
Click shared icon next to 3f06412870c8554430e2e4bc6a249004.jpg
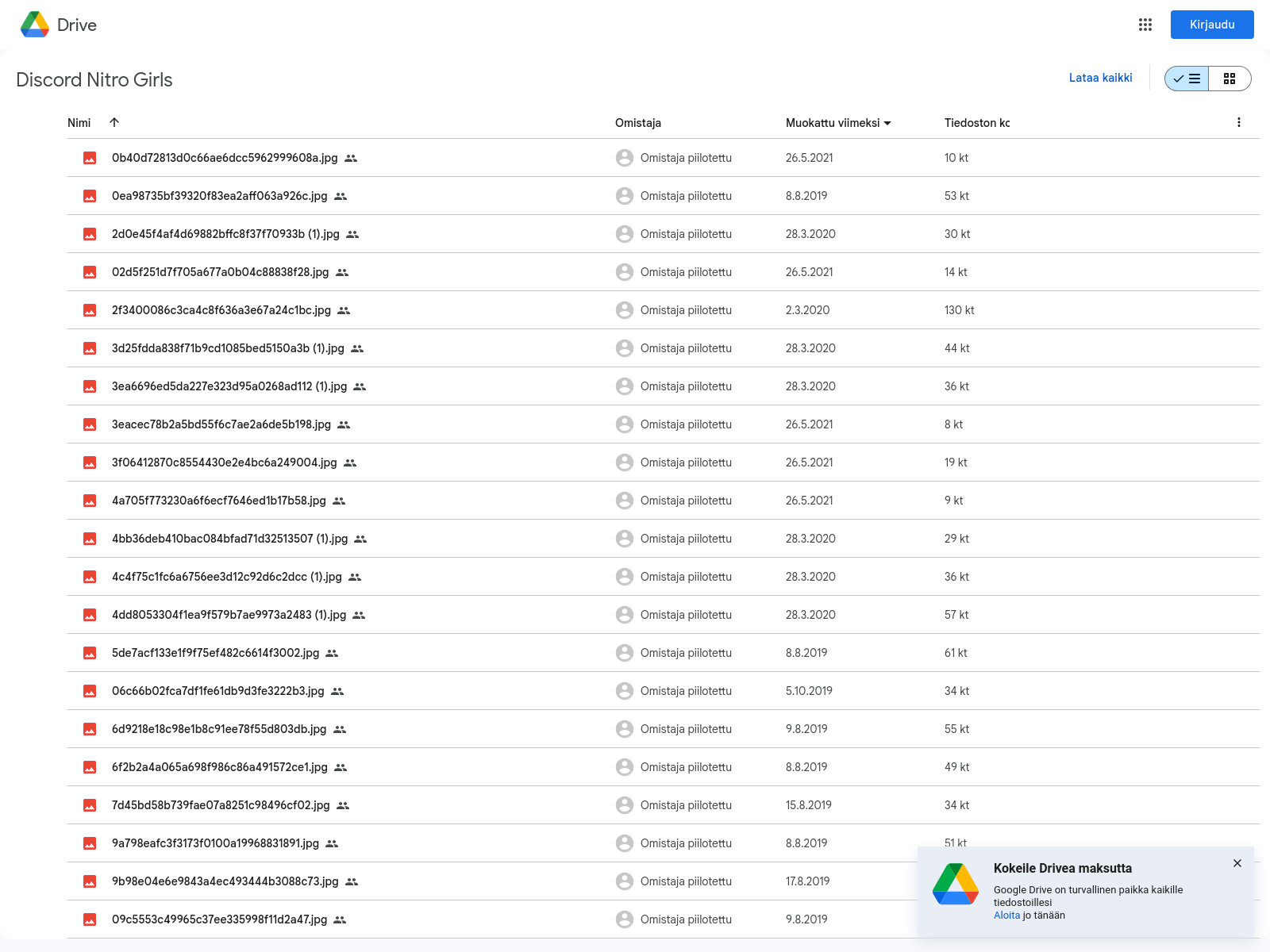[350, 463]
